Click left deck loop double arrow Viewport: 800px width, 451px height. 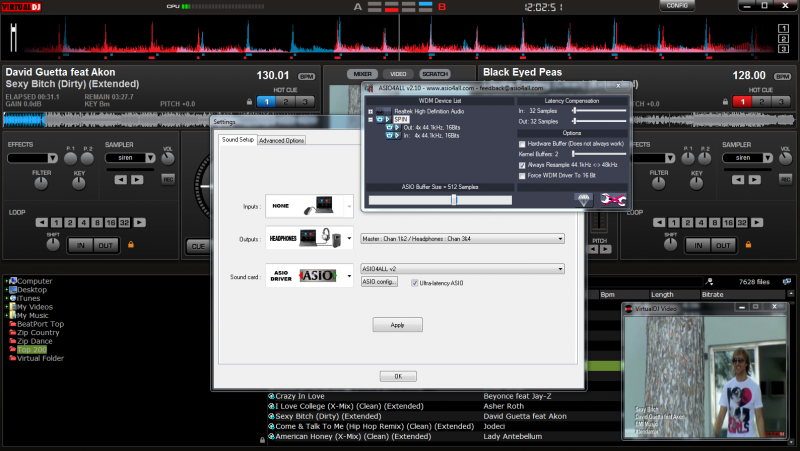[x=139, y=222]
